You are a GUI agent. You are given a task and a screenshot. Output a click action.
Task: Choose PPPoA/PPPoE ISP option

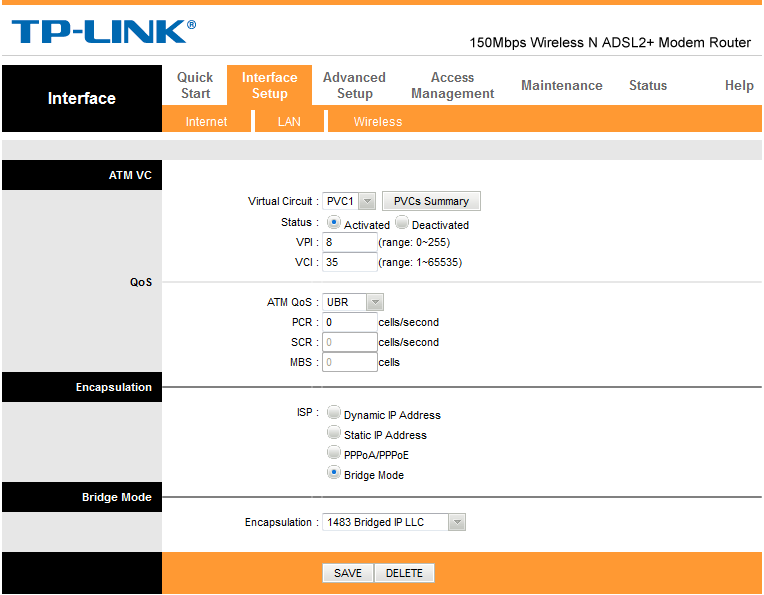(x=333, y=452)
